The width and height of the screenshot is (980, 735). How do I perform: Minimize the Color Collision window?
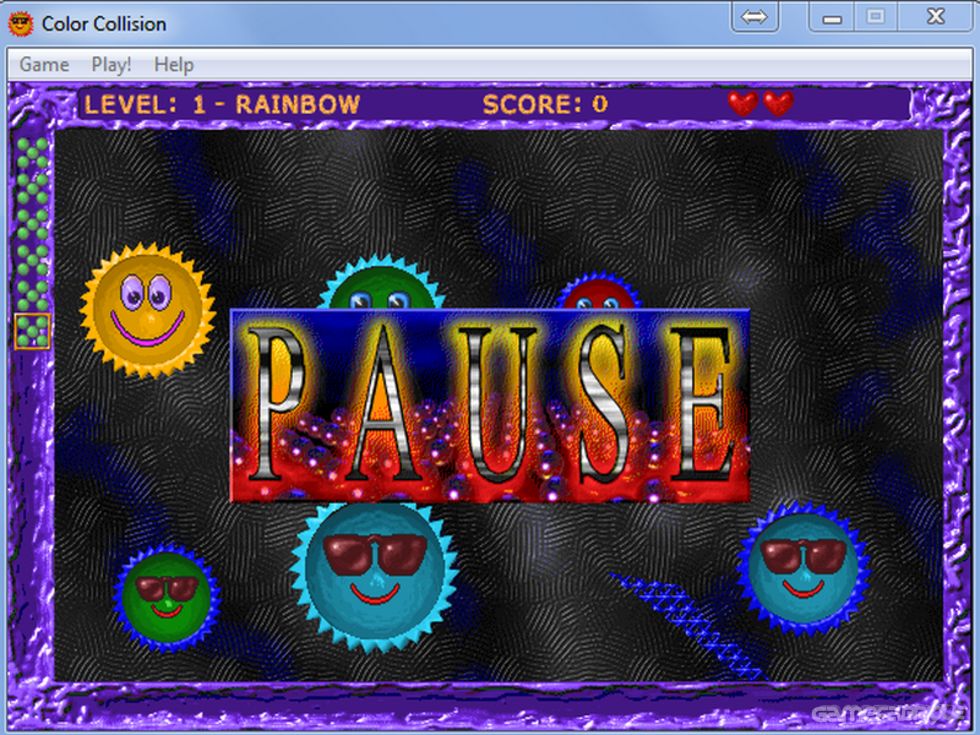coord(832,16)
